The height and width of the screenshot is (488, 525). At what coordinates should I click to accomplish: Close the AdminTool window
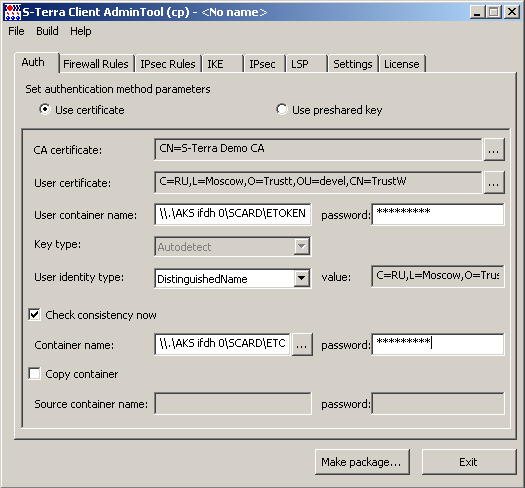[x=512, y=12]
